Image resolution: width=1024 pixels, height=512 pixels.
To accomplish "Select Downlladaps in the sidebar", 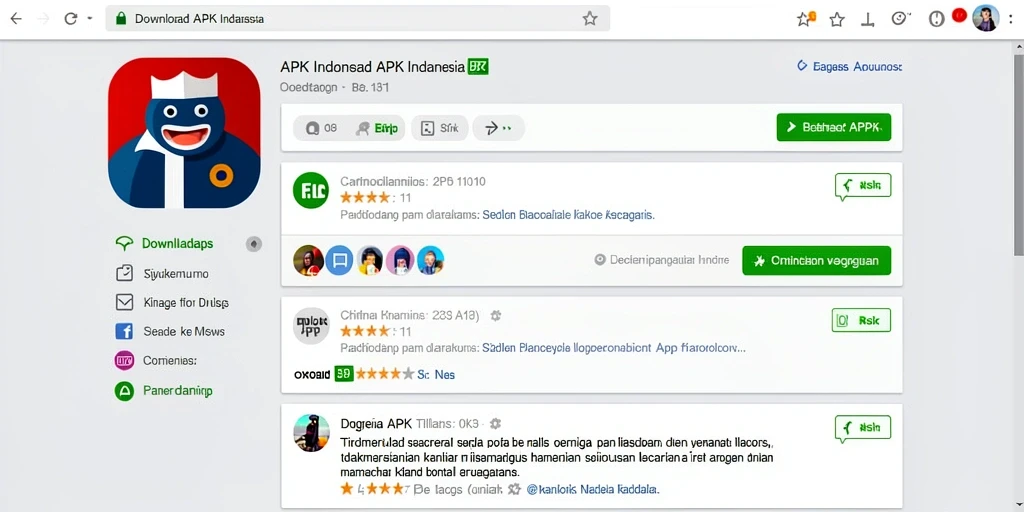I will point(178,244).
